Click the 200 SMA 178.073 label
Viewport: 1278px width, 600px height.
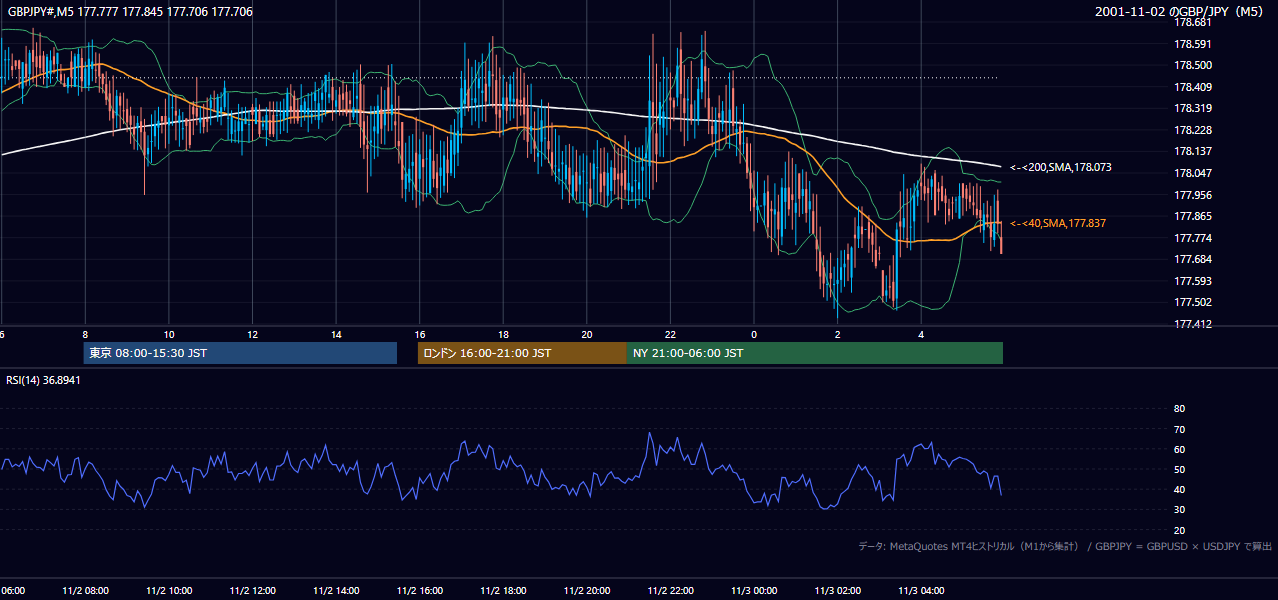pos(1059,167)
